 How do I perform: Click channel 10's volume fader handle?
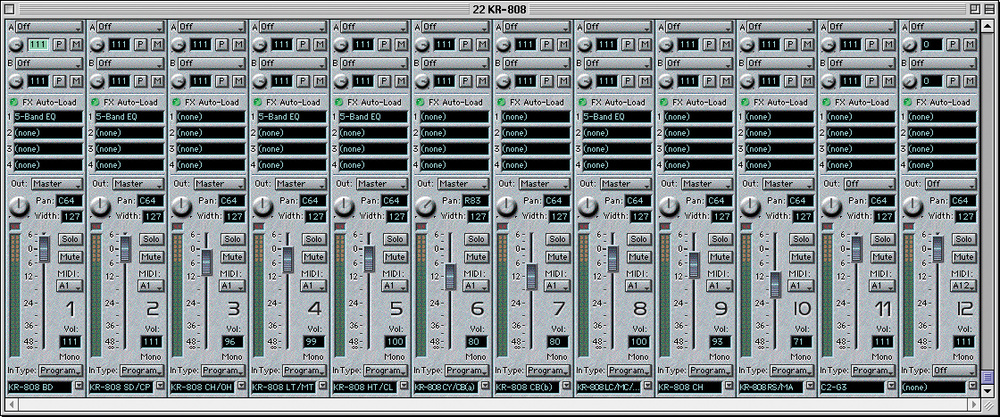coord(776,284)
